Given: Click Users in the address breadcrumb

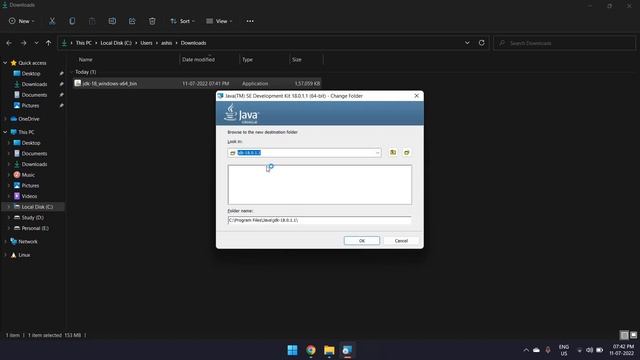Looking at the screenshot, I should tap(147, 43).
